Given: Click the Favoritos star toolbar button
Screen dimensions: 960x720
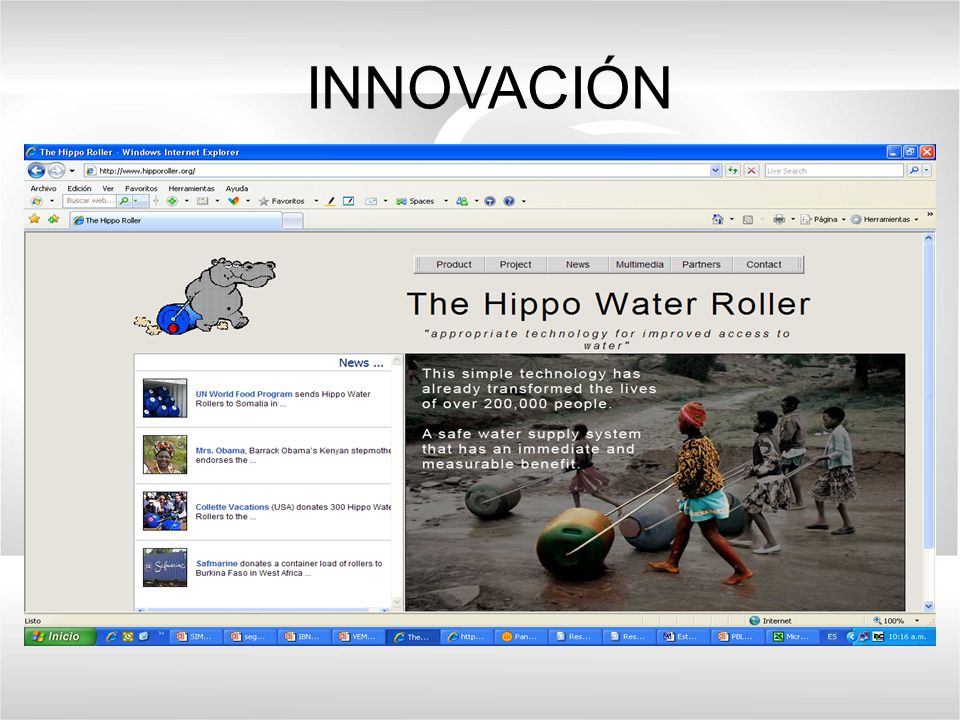Looking at the screenshot, I should point(282,201).
